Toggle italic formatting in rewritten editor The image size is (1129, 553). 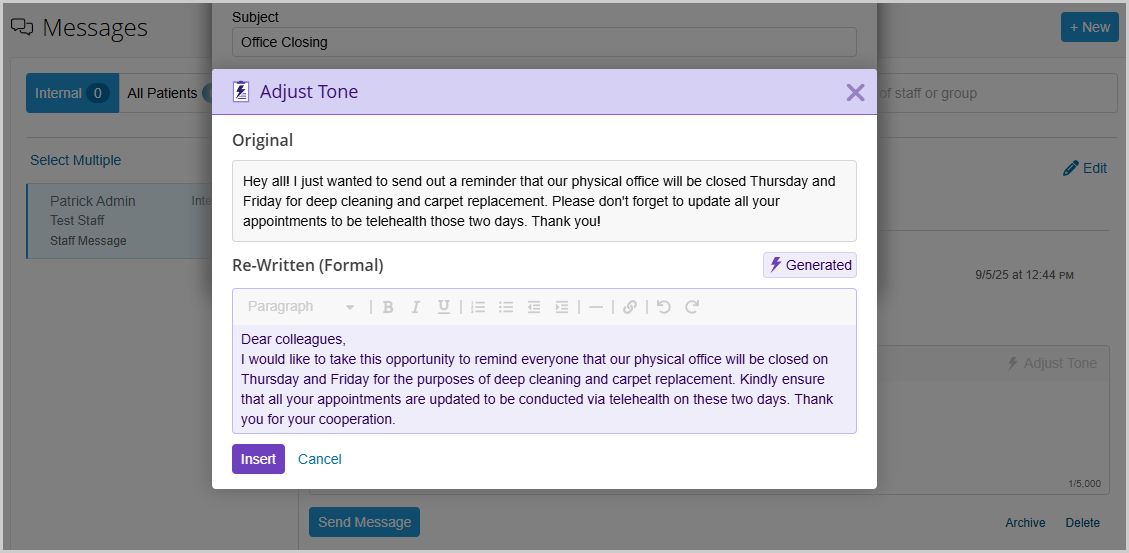pyautogui.click(x=416, y=307)
